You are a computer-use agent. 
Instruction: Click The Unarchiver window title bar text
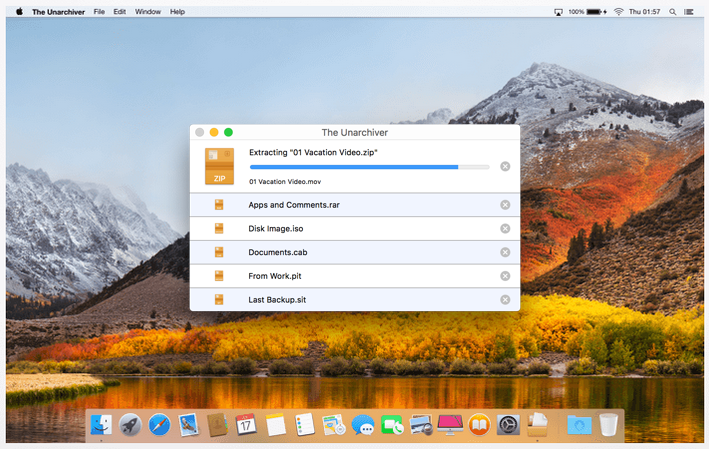tap(354, 132)
